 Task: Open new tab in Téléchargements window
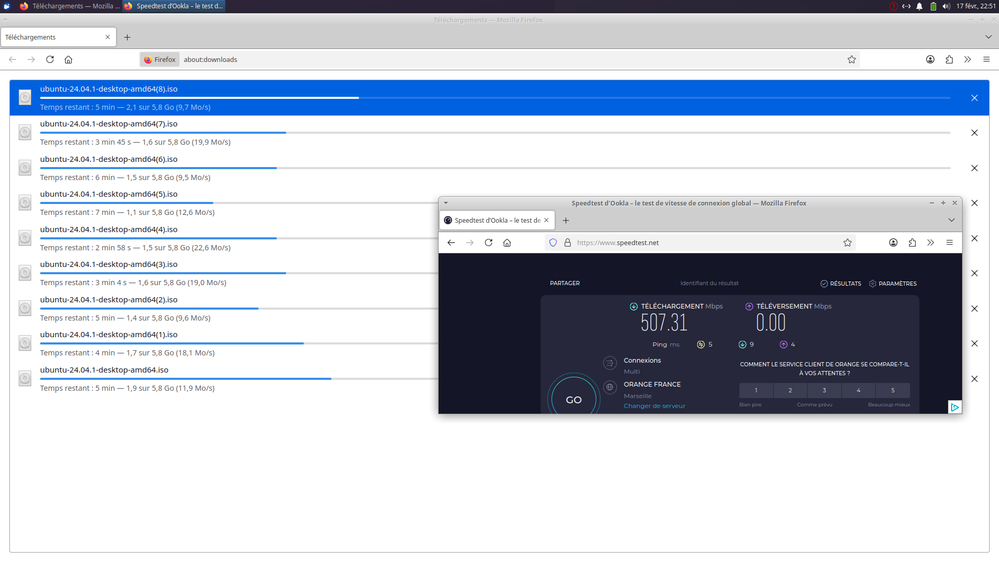coord(127,37)
